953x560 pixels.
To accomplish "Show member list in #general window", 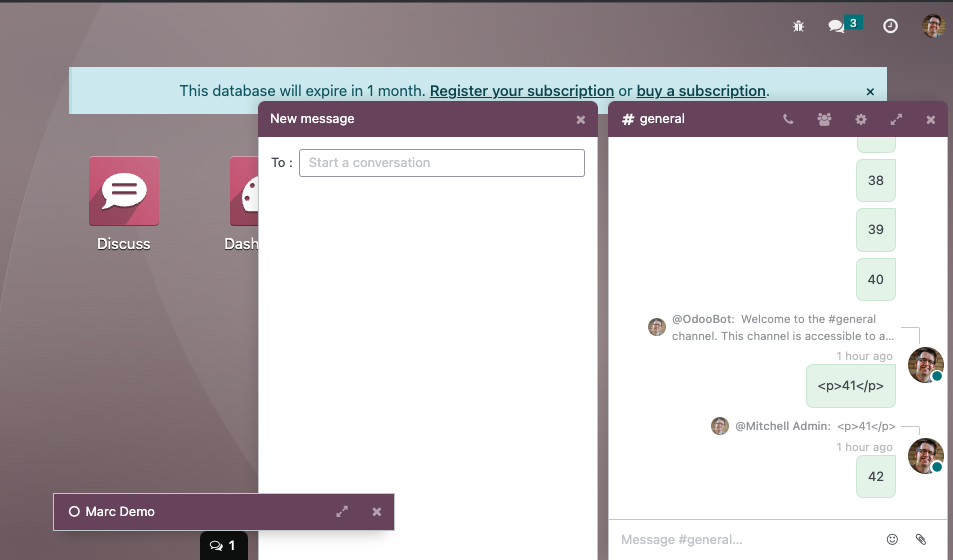I will 824,119.
